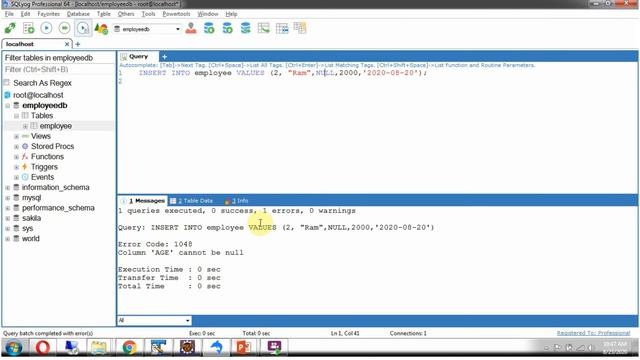640x360 pixels.
Task: Select the sys database in tree
Action: click(27, 229)
